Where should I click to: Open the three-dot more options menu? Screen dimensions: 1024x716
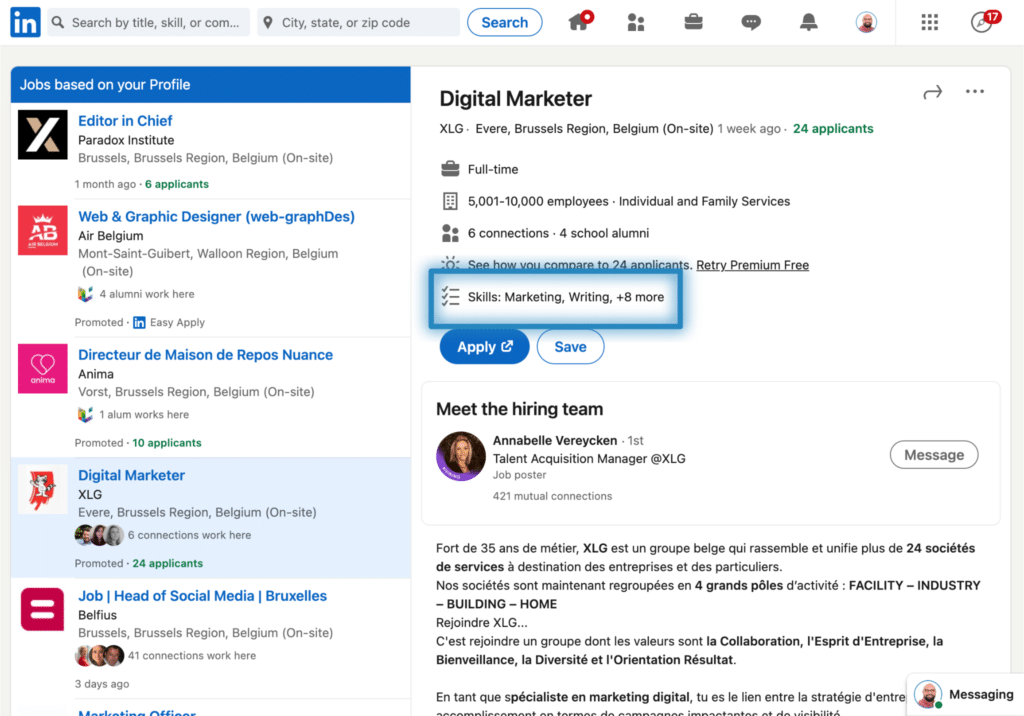pos(975,92)
